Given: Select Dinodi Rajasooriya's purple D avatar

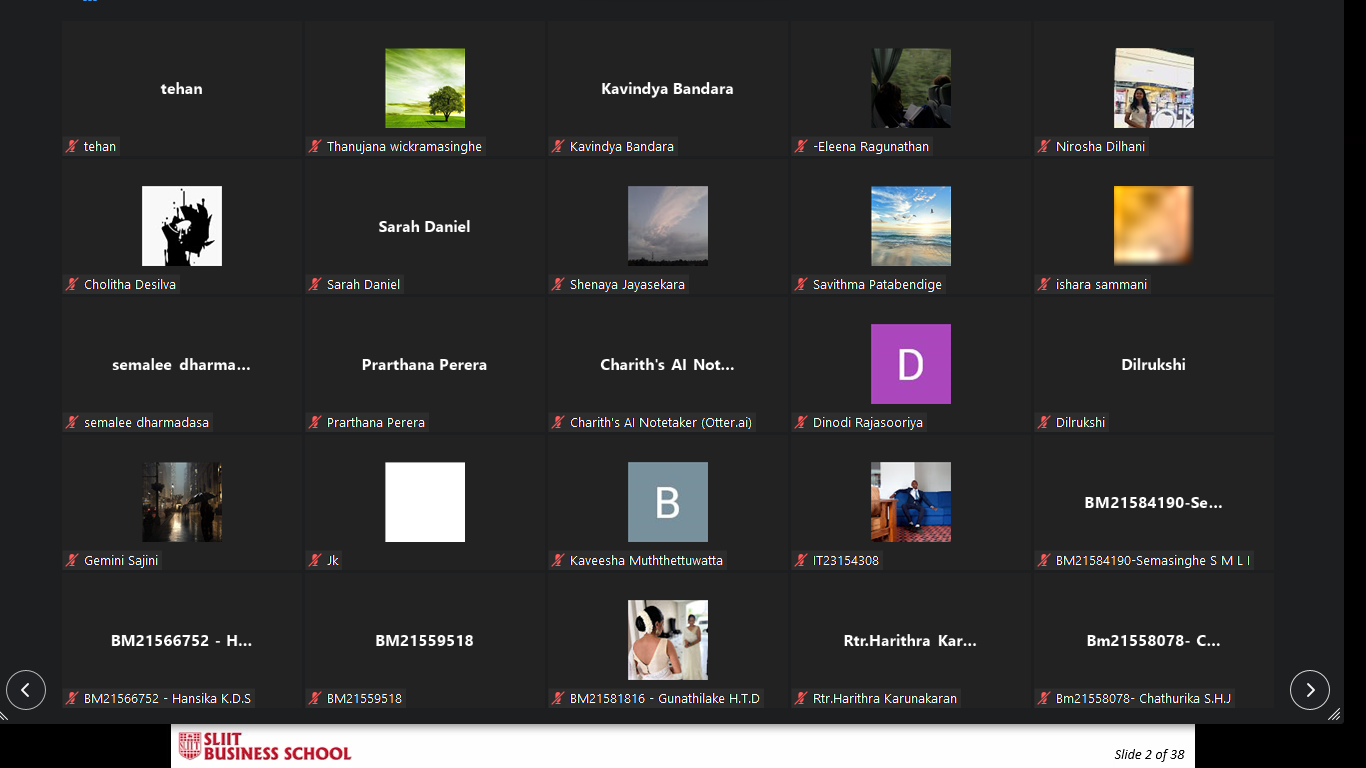Looking at the screenshot, I should click(910, 364).
